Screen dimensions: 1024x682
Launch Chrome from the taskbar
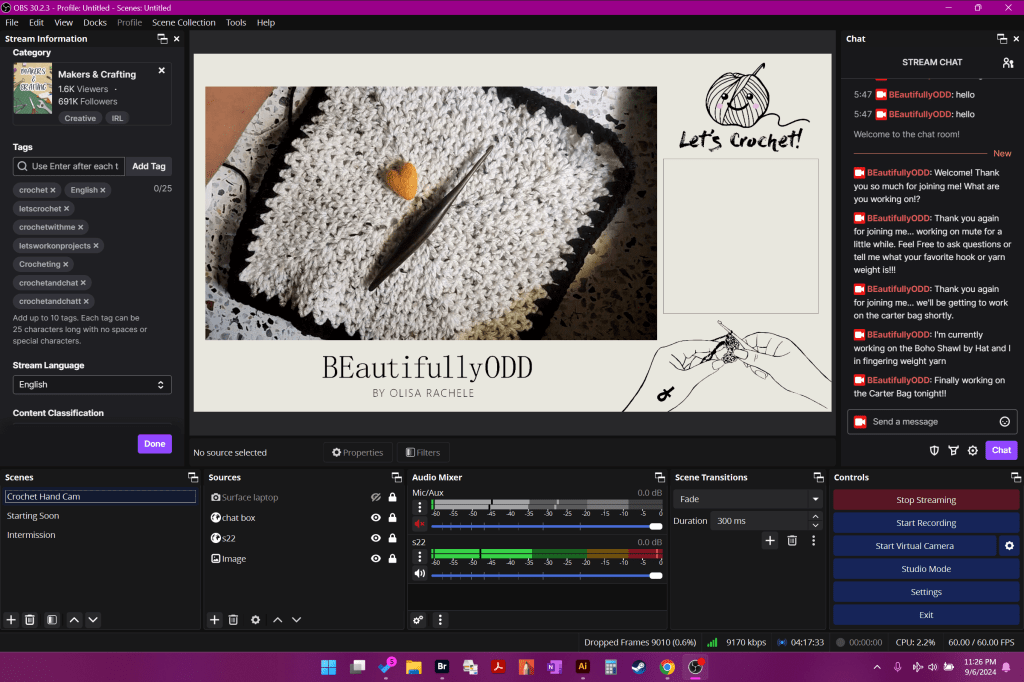pos(667,665)
